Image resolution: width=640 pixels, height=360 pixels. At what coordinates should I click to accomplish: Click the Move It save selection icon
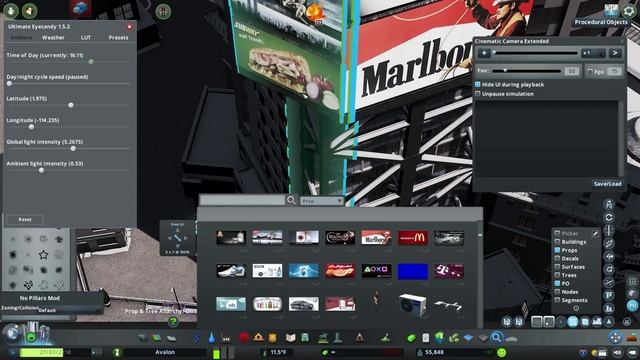[x=507, y=322]
